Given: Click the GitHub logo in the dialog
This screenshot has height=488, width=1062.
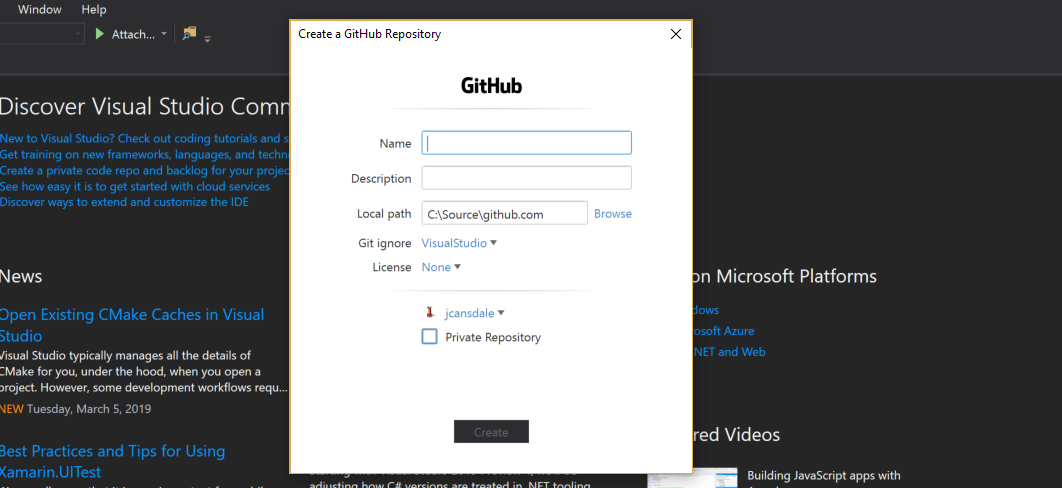Looking at the screenshot, I should (x=491, y=86).
